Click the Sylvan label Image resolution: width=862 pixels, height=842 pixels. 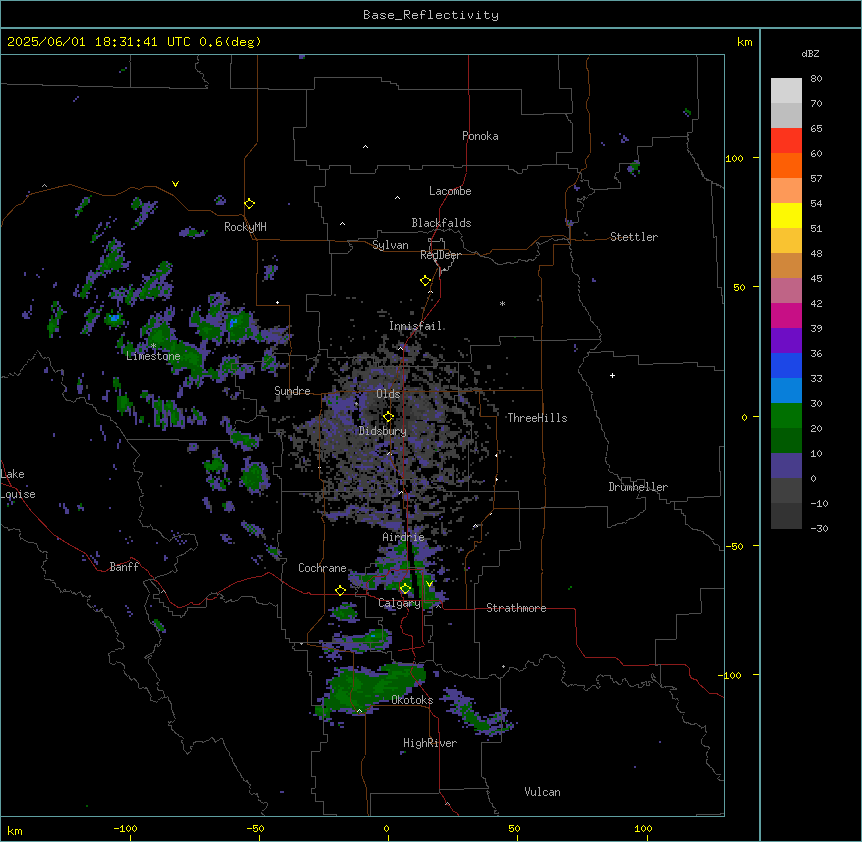(x=390, y=245)
